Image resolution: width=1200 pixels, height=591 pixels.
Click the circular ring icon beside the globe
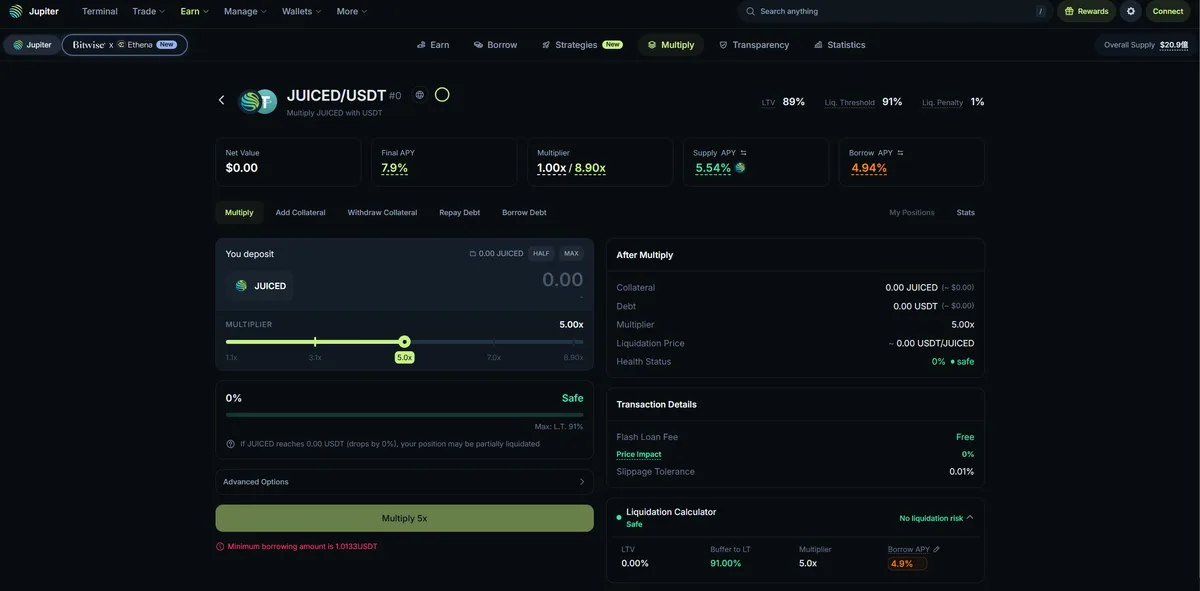tap(442, 95)
